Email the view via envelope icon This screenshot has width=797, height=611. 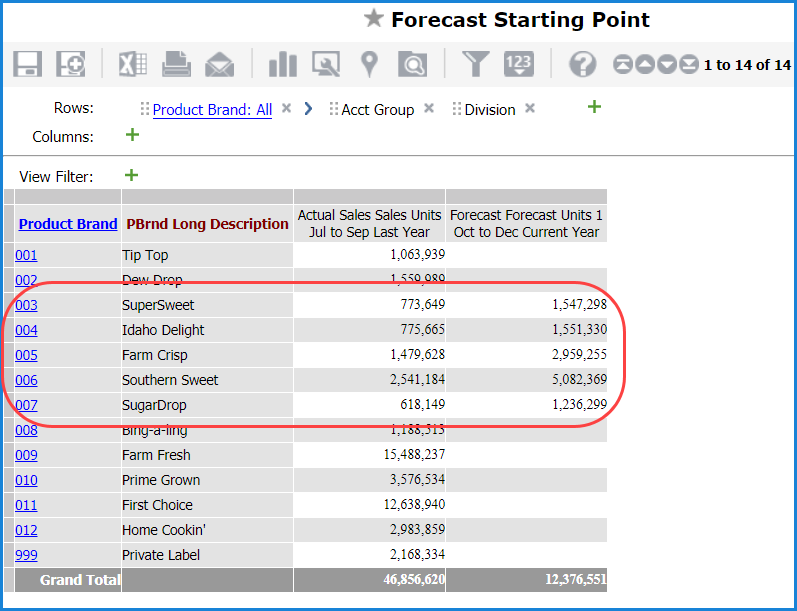tap(220, 65)
